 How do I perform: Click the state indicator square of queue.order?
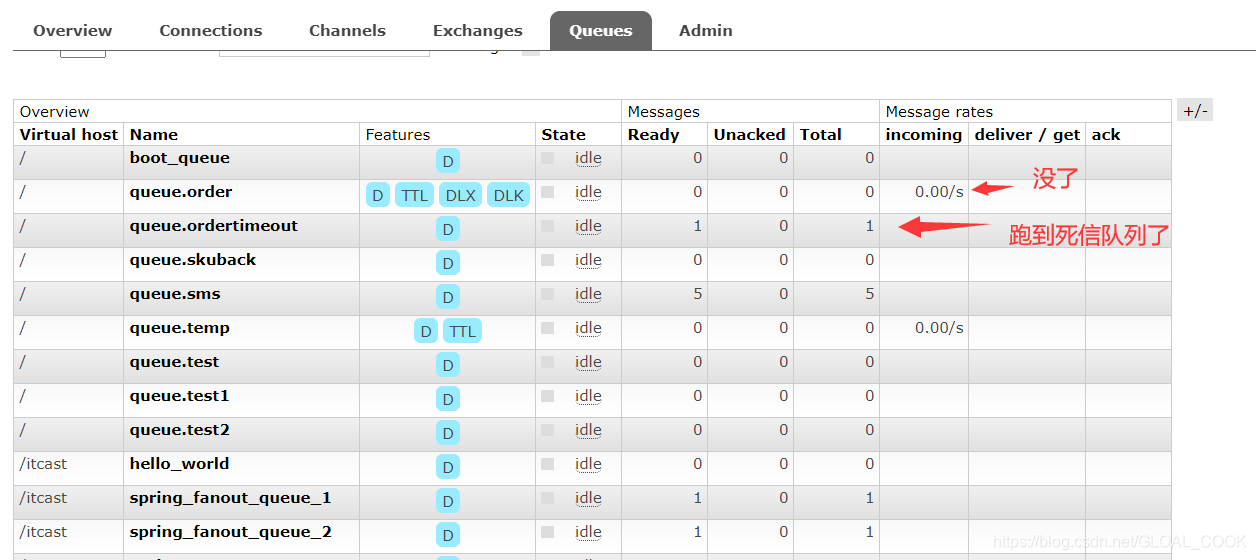click(x=547, y=192)
